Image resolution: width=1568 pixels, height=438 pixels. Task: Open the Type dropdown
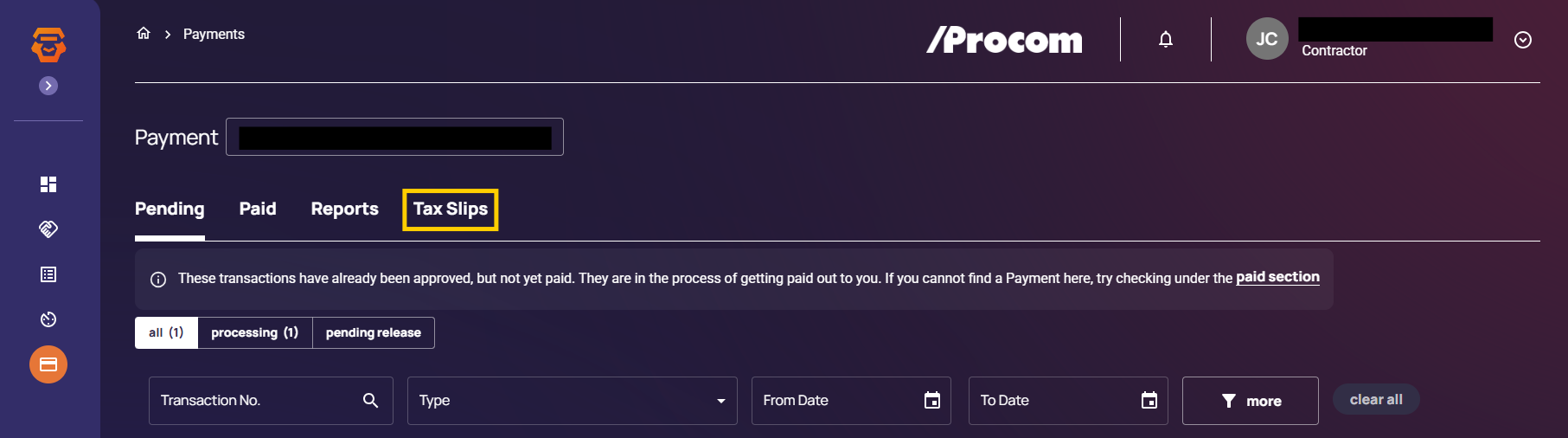572,401
